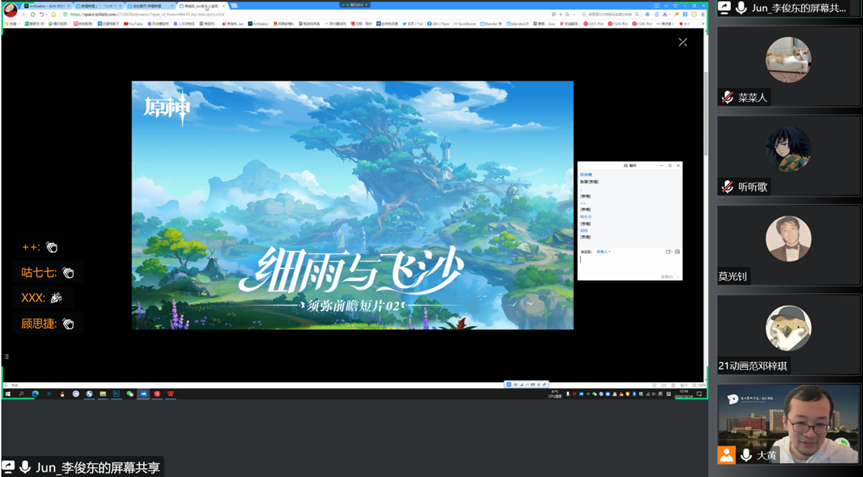This screenshot has height=477, width=863.
Task: Open Microsoft Edge from the taskbar
Action: (35, 394)
